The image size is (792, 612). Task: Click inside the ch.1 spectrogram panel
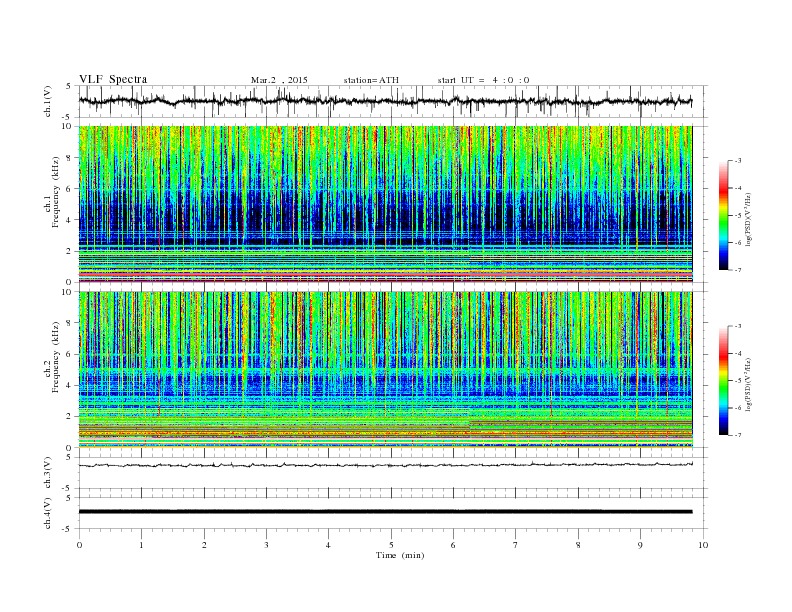[385, 204]
